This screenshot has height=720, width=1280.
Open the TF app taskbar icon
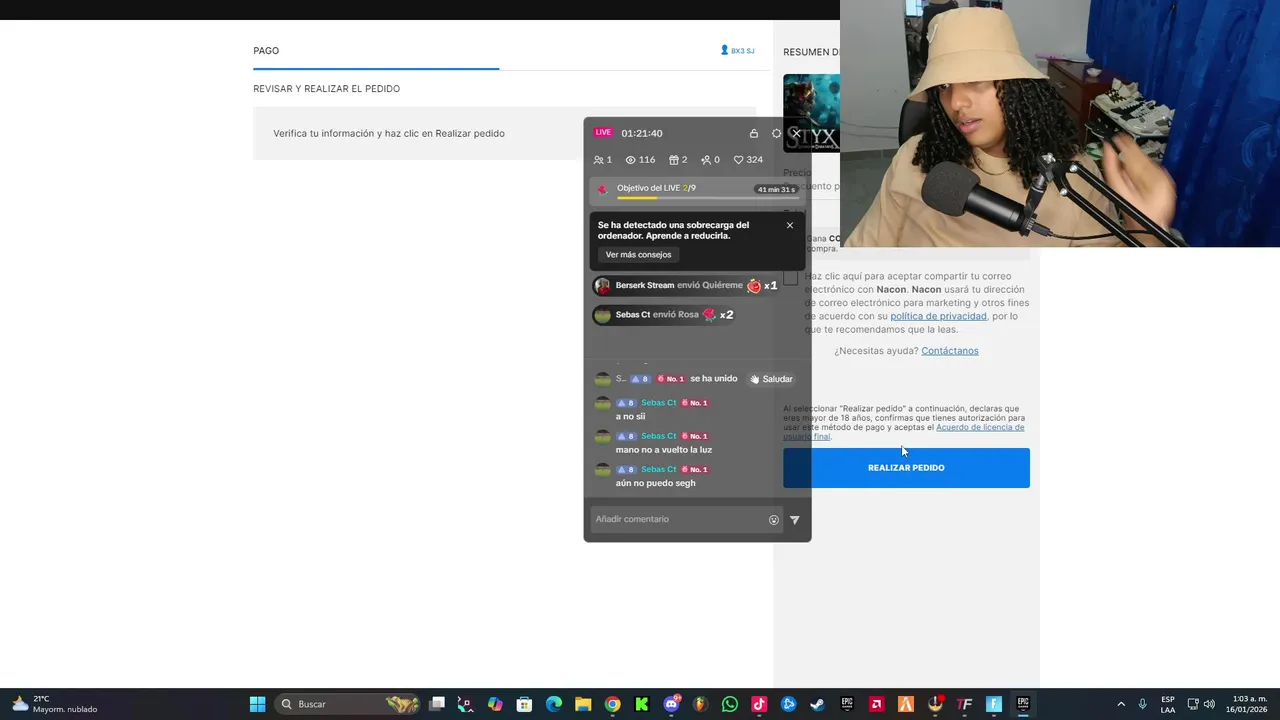tap(964, 704)
